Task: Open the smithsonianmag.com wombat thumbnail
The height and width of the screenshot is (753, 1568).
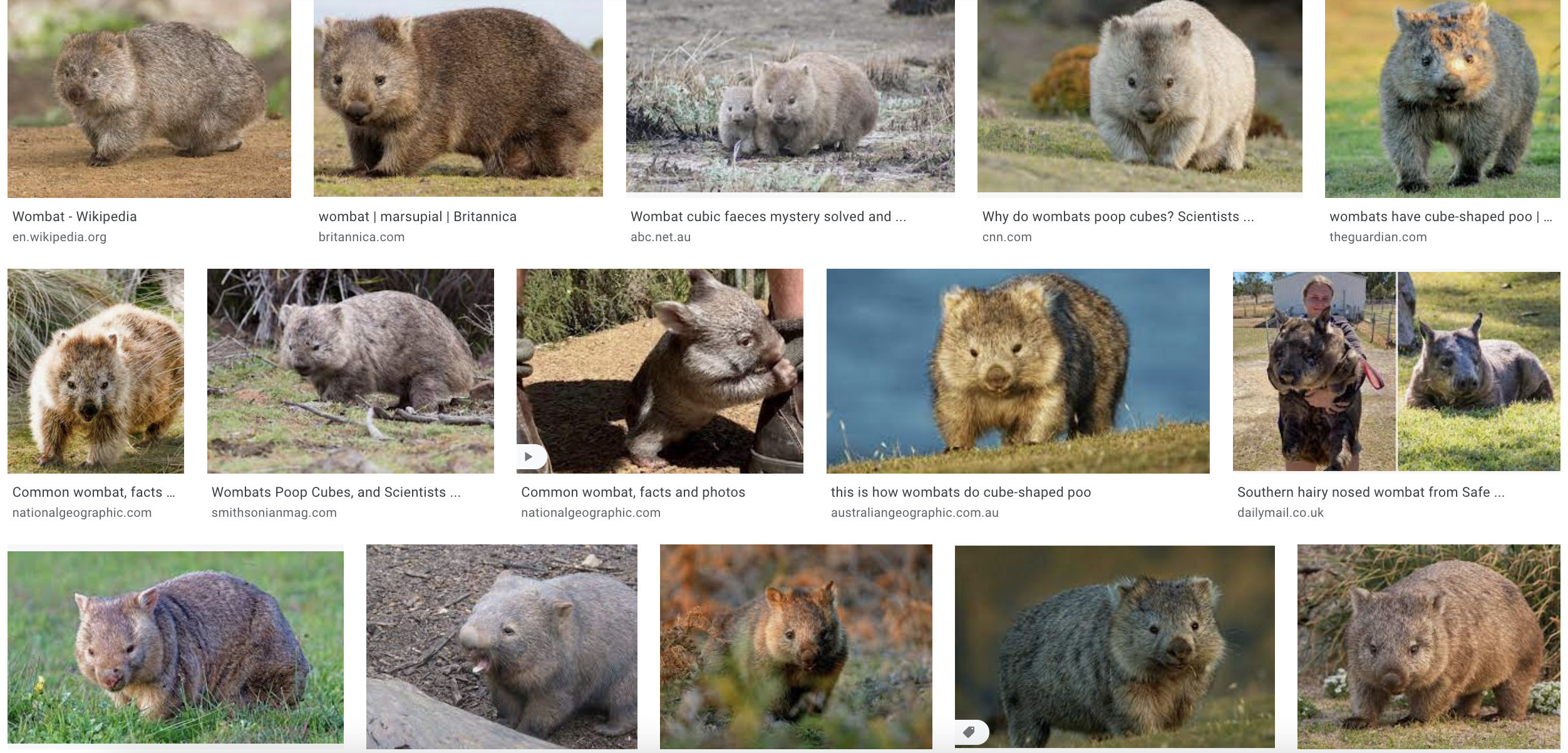Action: (351, 371)
